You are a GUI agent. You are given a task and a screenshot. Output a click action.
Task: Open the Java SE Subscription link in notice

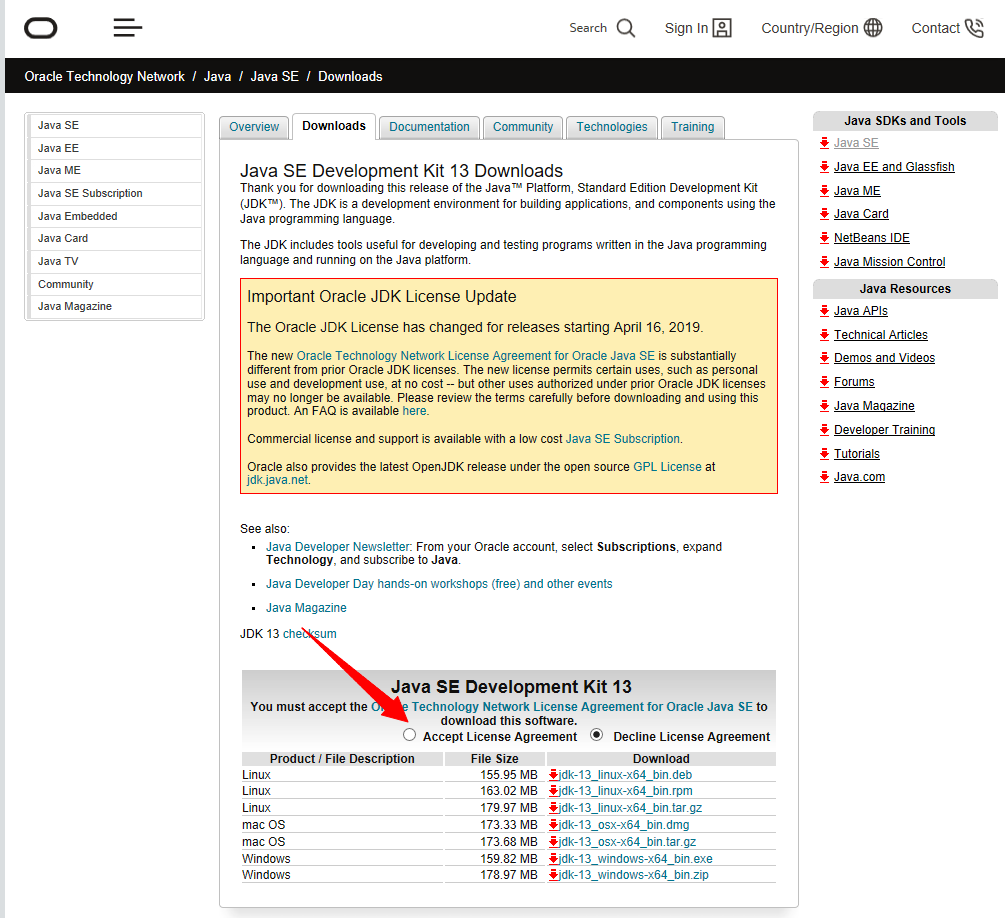click(x=622, y=439)
